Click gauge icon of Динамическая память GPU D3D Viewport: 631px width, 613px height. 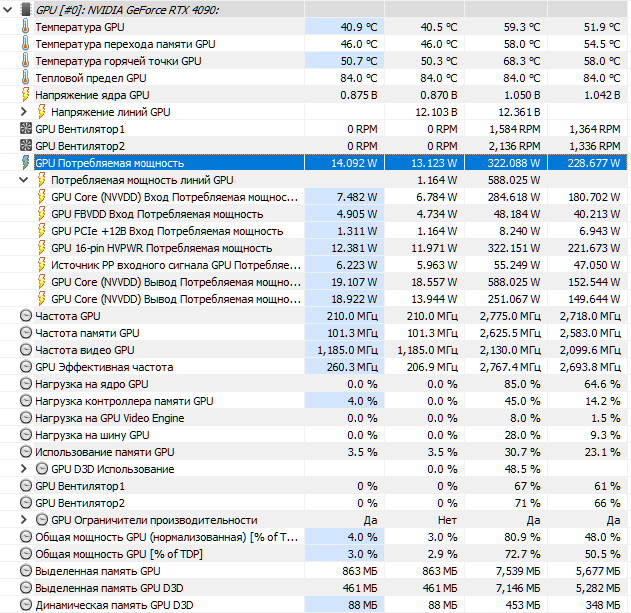[x=26, y=605]
